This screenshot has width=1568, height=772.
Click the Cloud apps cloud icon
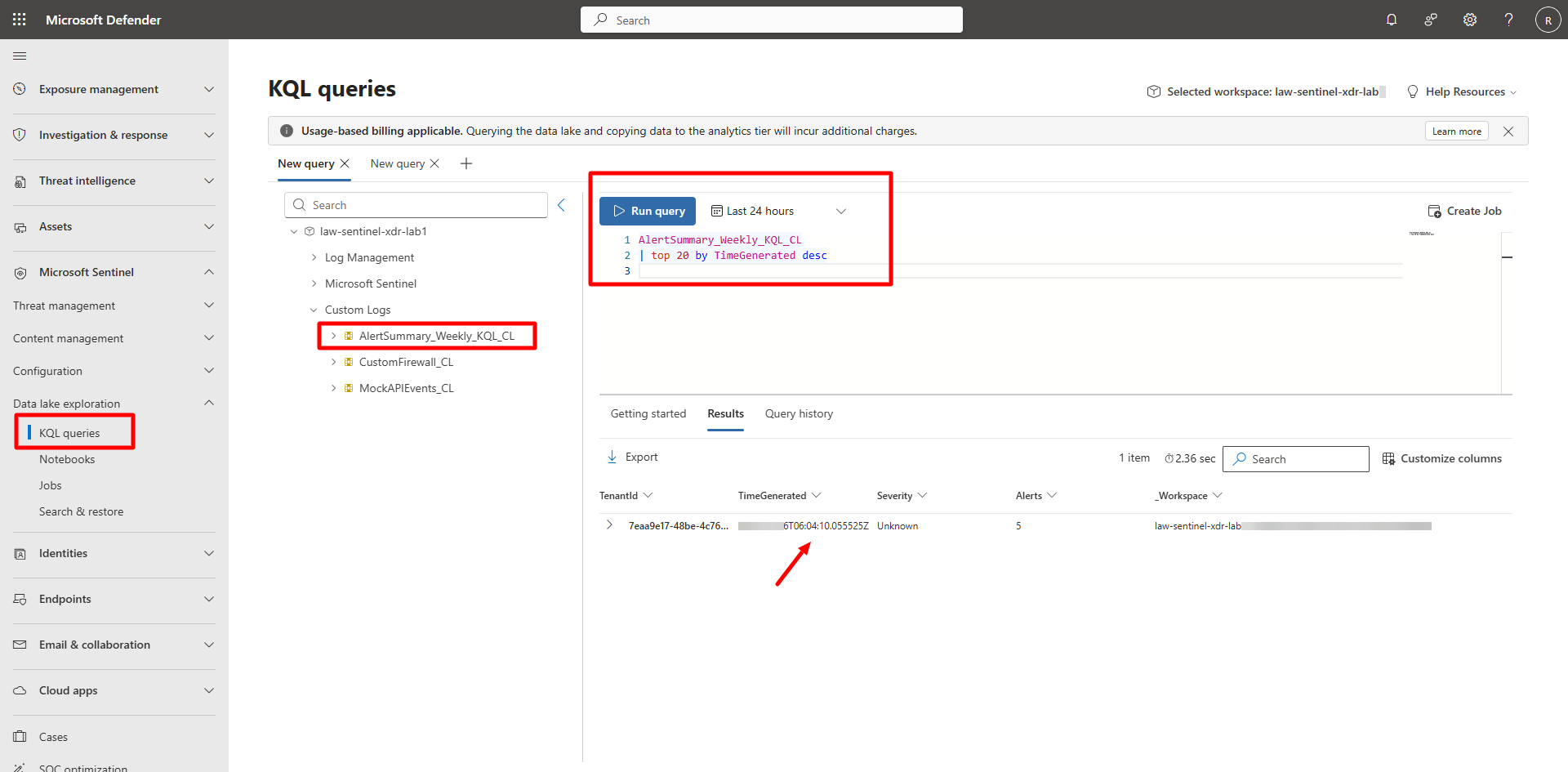[x=20, y=690]
